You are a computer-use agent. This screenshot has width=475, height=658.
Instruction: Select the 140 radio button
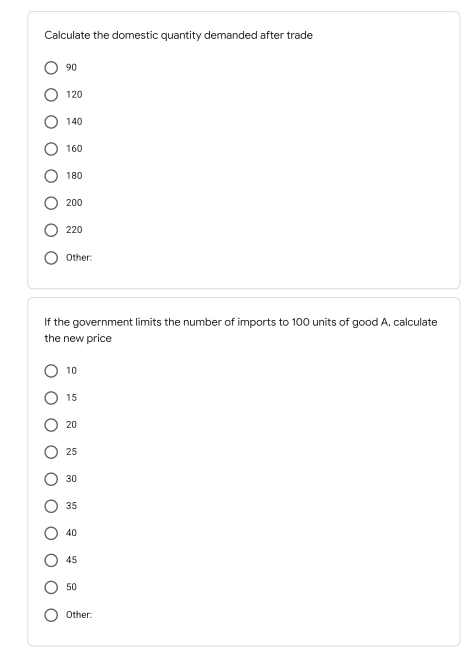pos(51,122)
